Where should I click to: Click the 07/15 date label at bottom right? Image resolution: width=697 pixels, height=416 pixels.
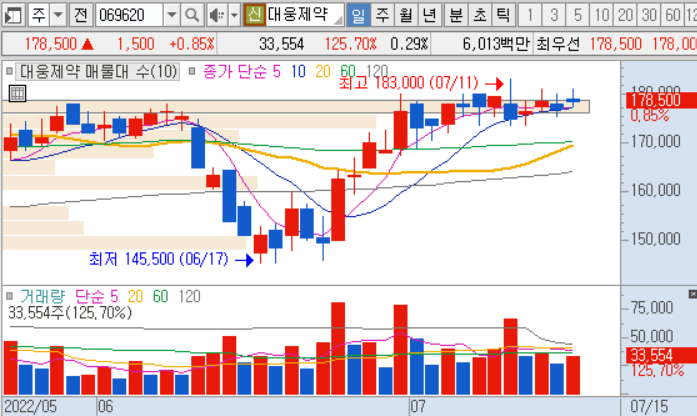click(x=649, y=407)
